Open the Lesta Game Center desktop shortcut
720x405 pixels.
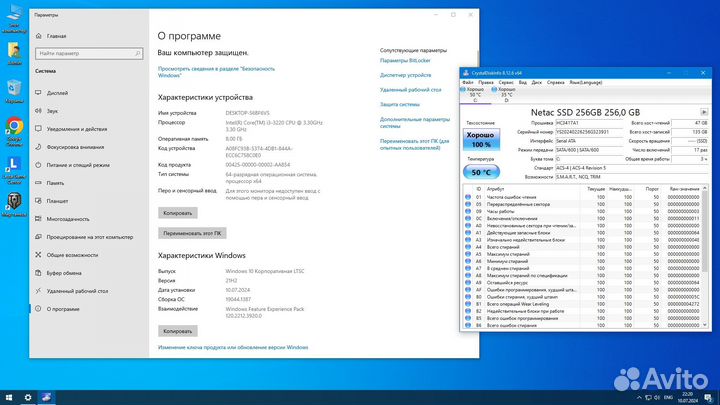tap(14, 170)
